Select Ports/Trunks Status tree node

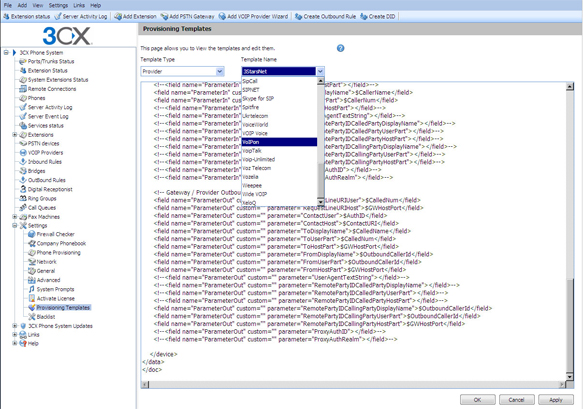point(51,61)
